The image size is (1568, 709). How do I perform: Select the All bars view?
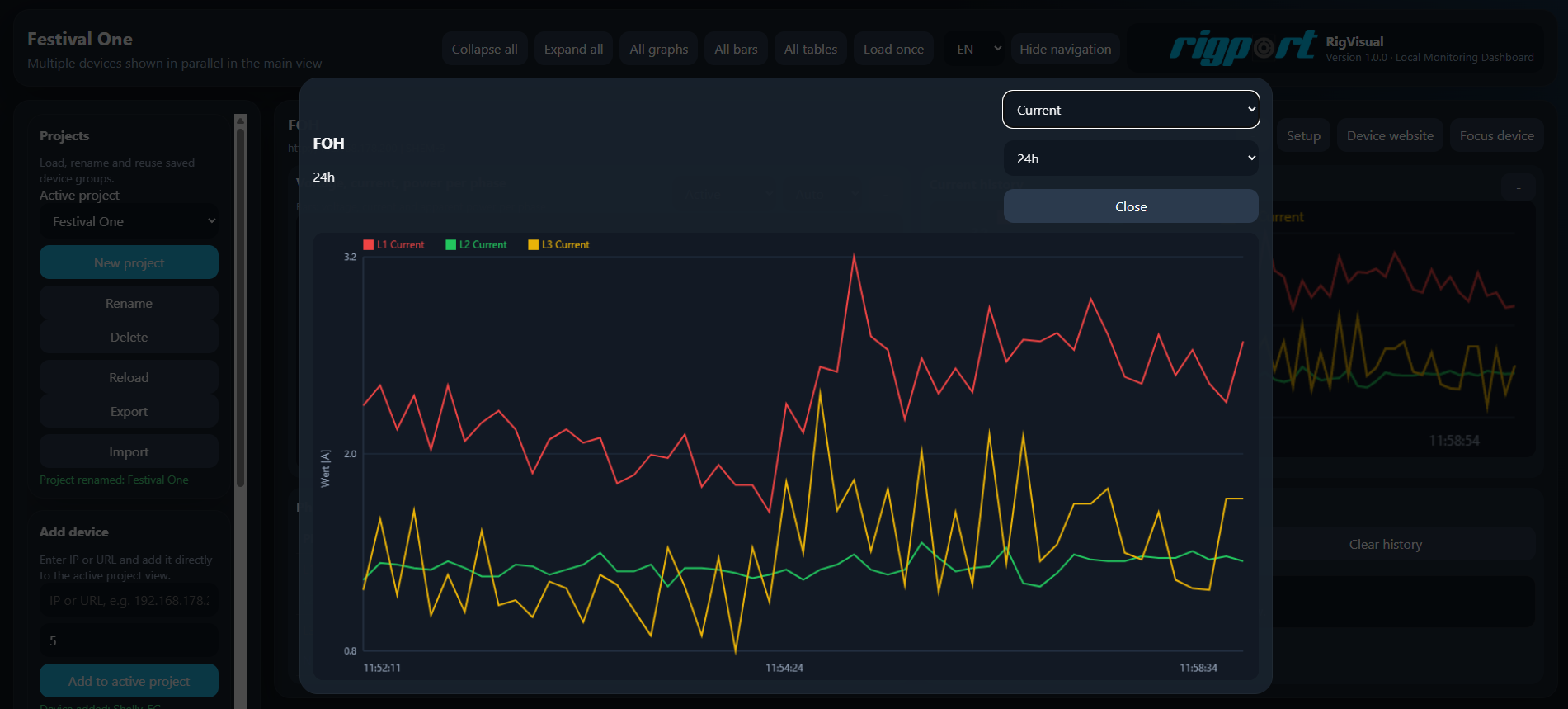(736, 50)
